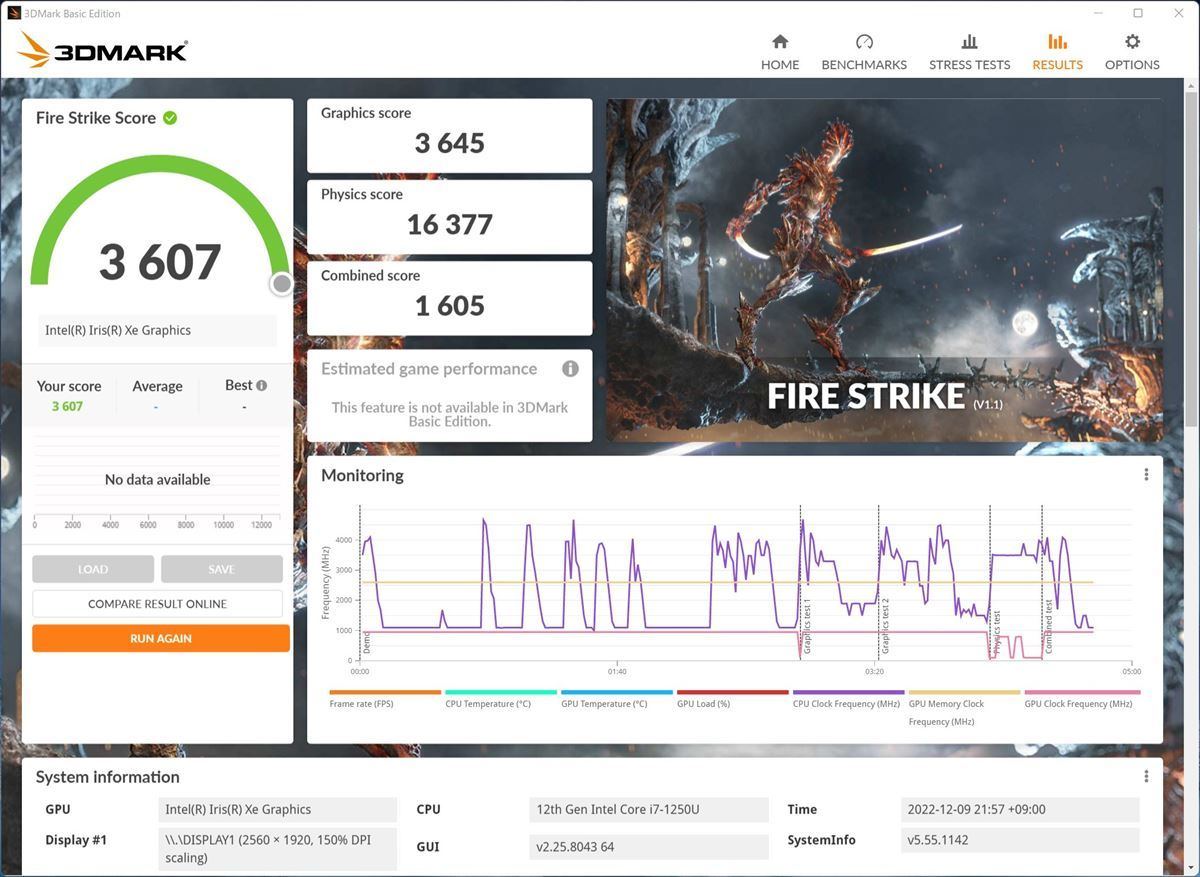This screenshot has width=1200, height=877.
Task: Open the Home tab icon
Action: (x=780, y=42)
